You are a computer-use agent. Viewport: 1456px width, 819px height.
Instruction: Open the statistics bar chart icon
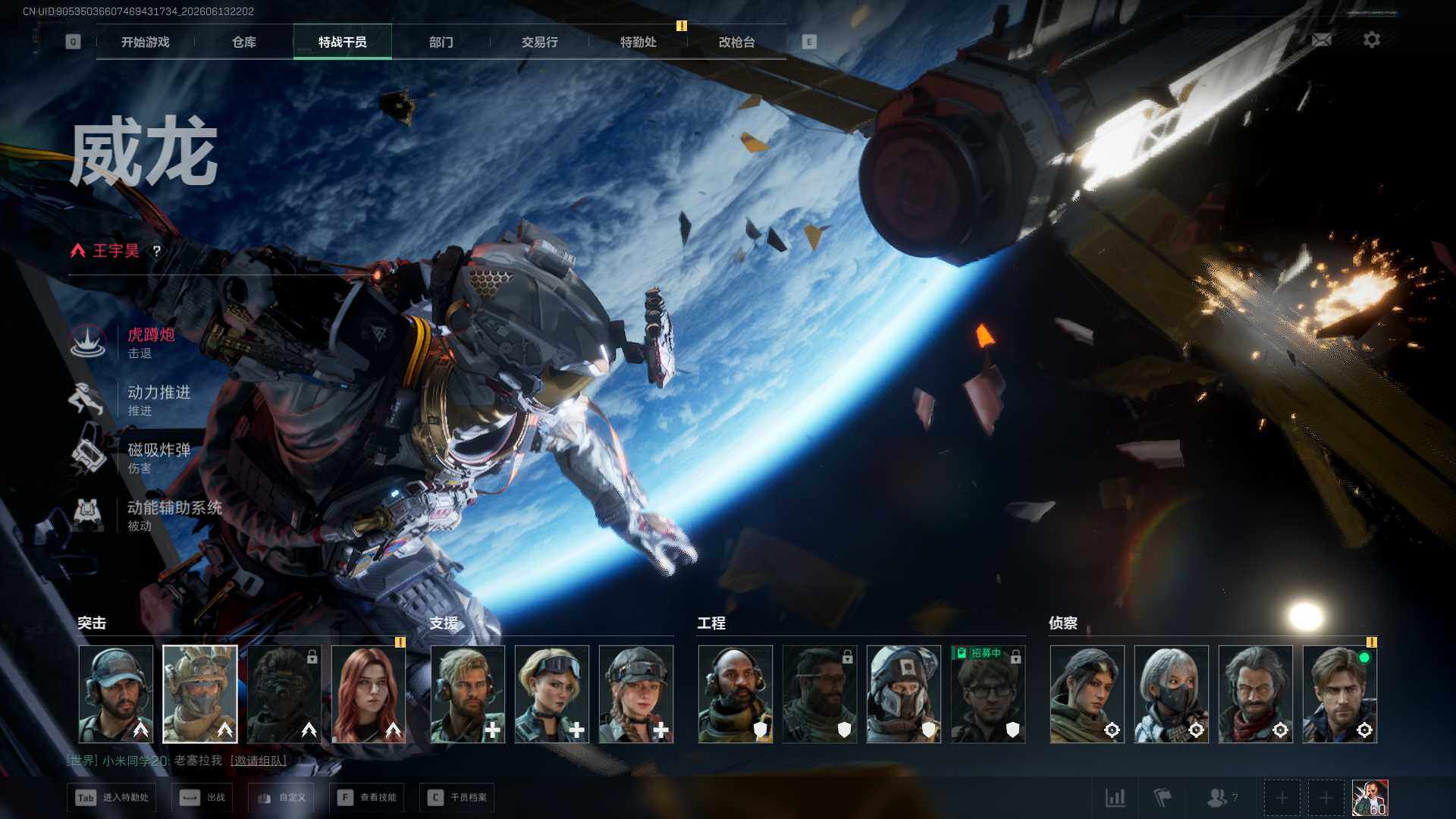1115,798
